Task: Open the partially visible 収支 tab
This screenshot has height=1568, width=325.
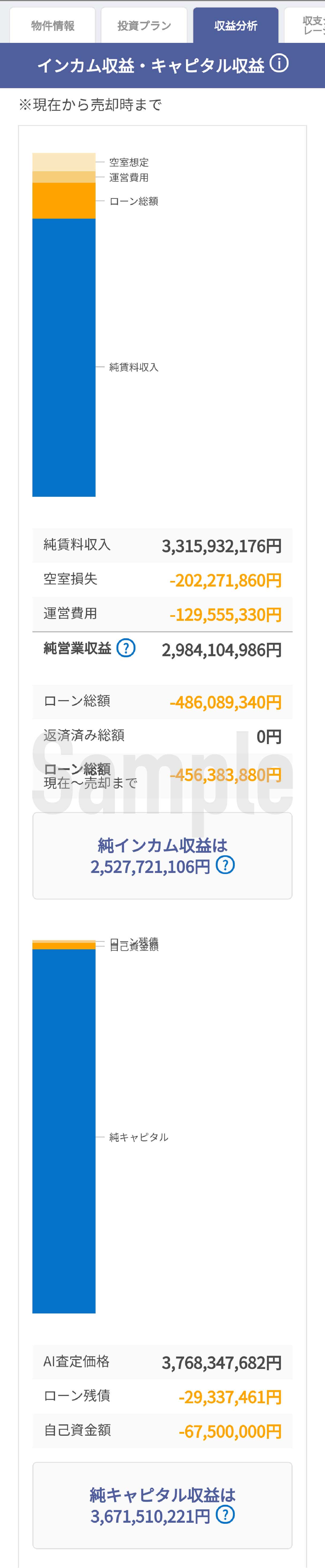Action: (312, 25)
